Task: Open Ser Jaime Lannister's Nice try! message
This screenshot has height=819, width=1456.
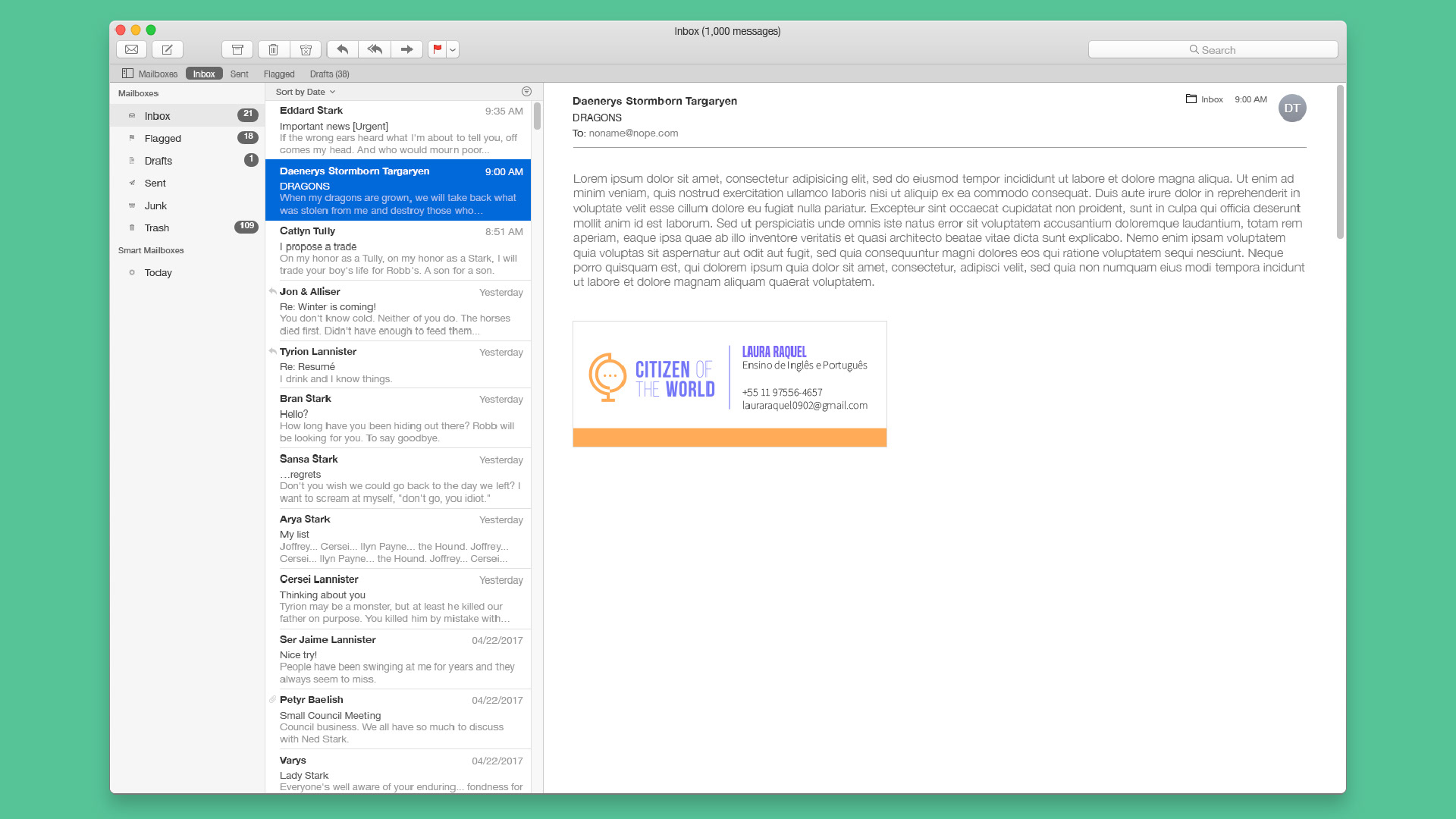Action: [x=398, y=659]
